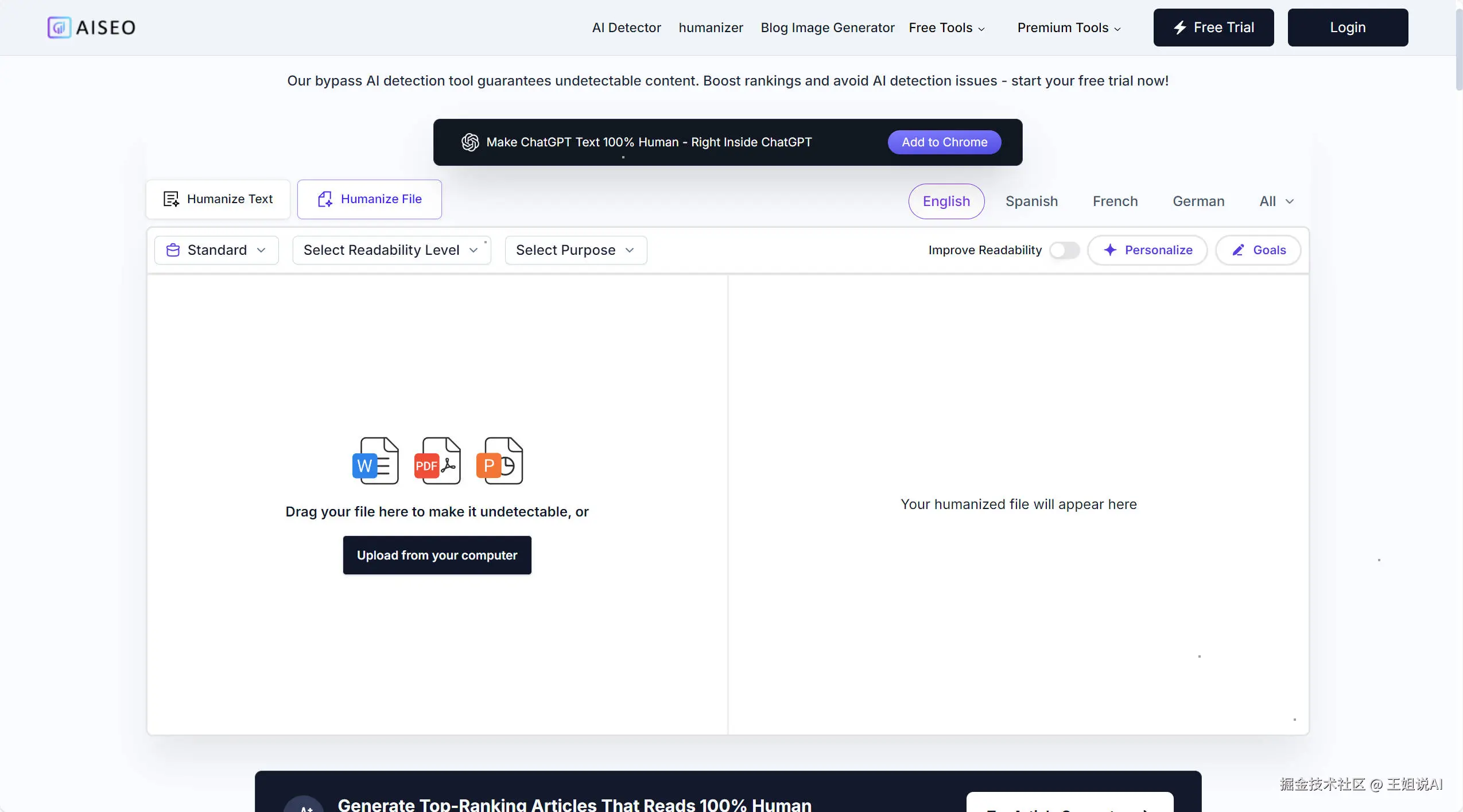Click the Personalize sparkle icon
1463x812 pixels.
1110,250
